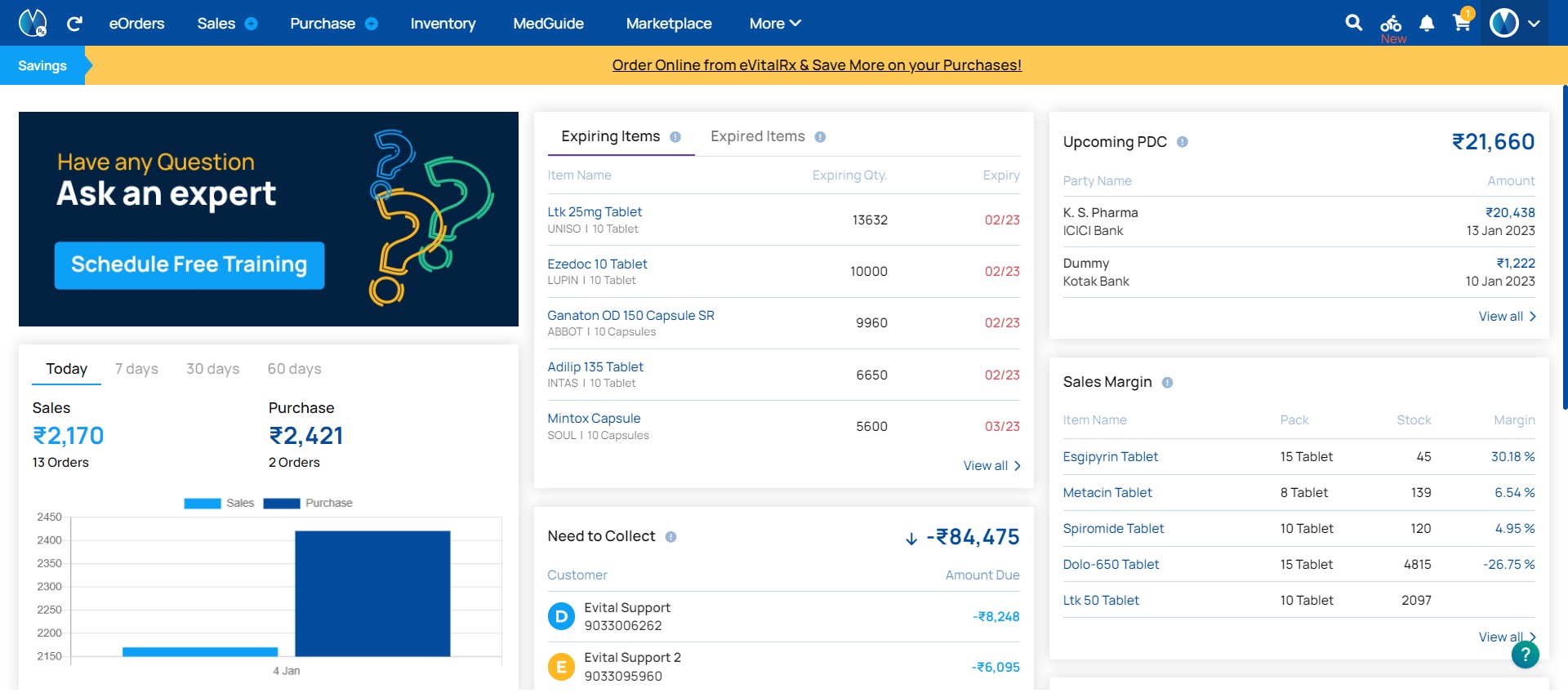Image resolution: width=1568 pixels, height=697 pixels.
Task: Open Spiromide Tablet margin link
Action: 1113,528
